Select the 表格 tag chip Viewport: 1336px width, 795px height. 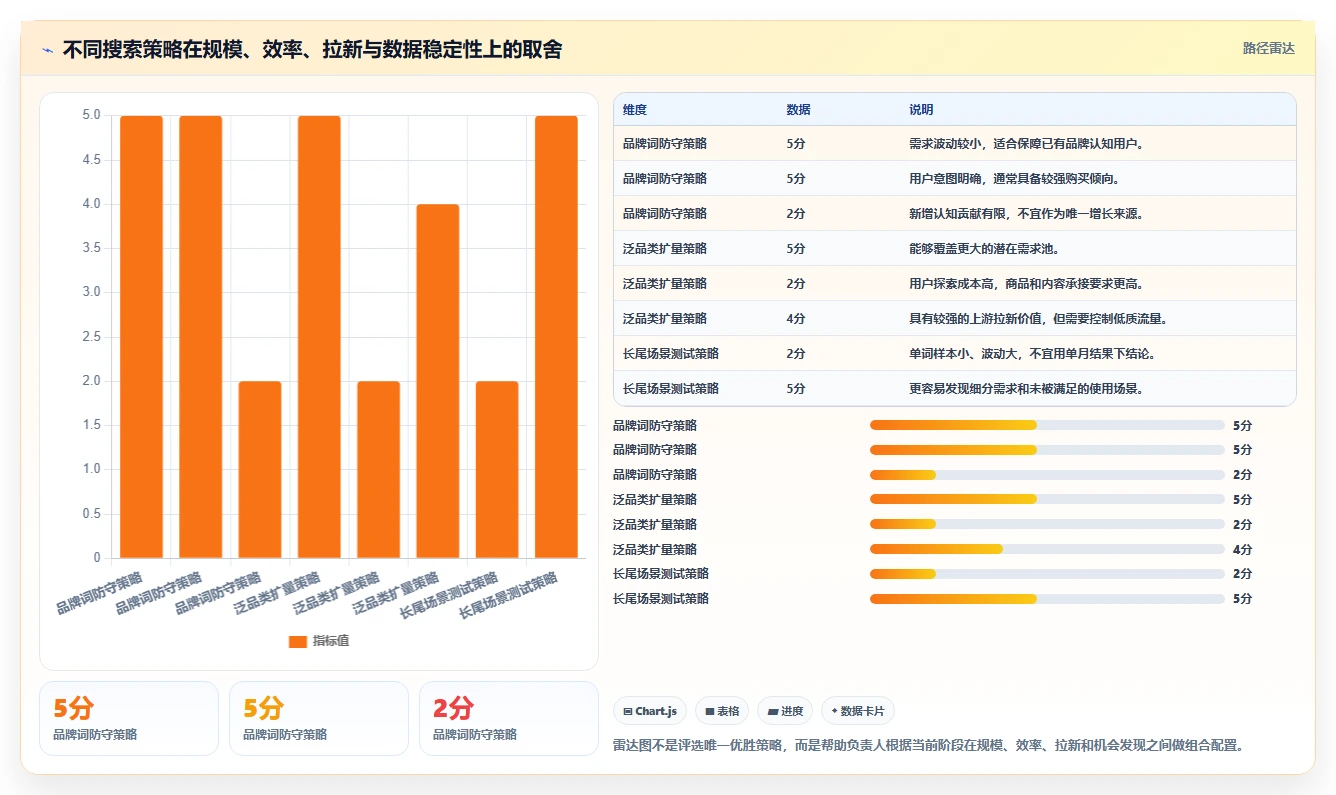click(722, 711)
